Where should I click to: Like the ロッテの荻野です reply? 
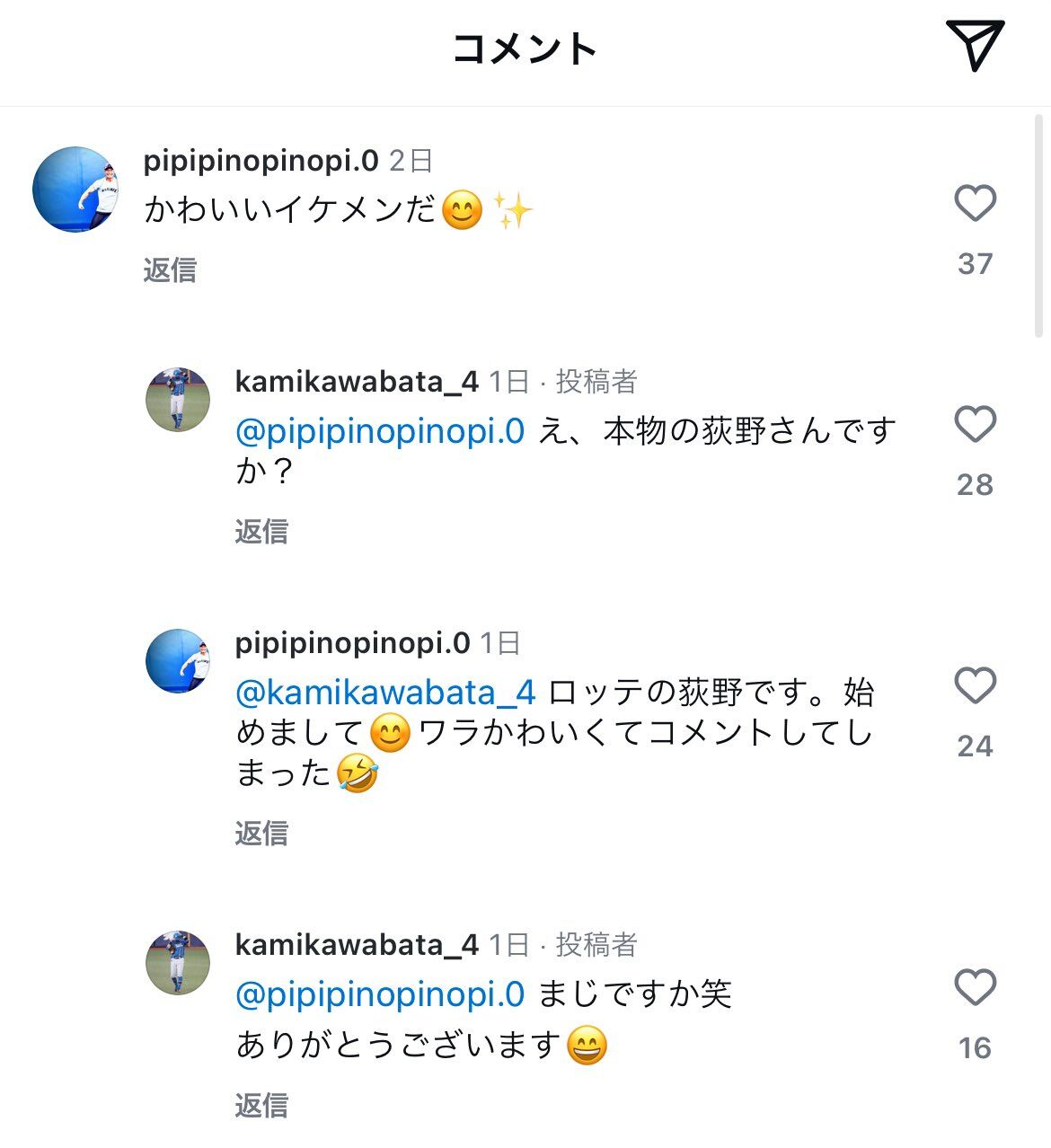click(x=975, y=686)
